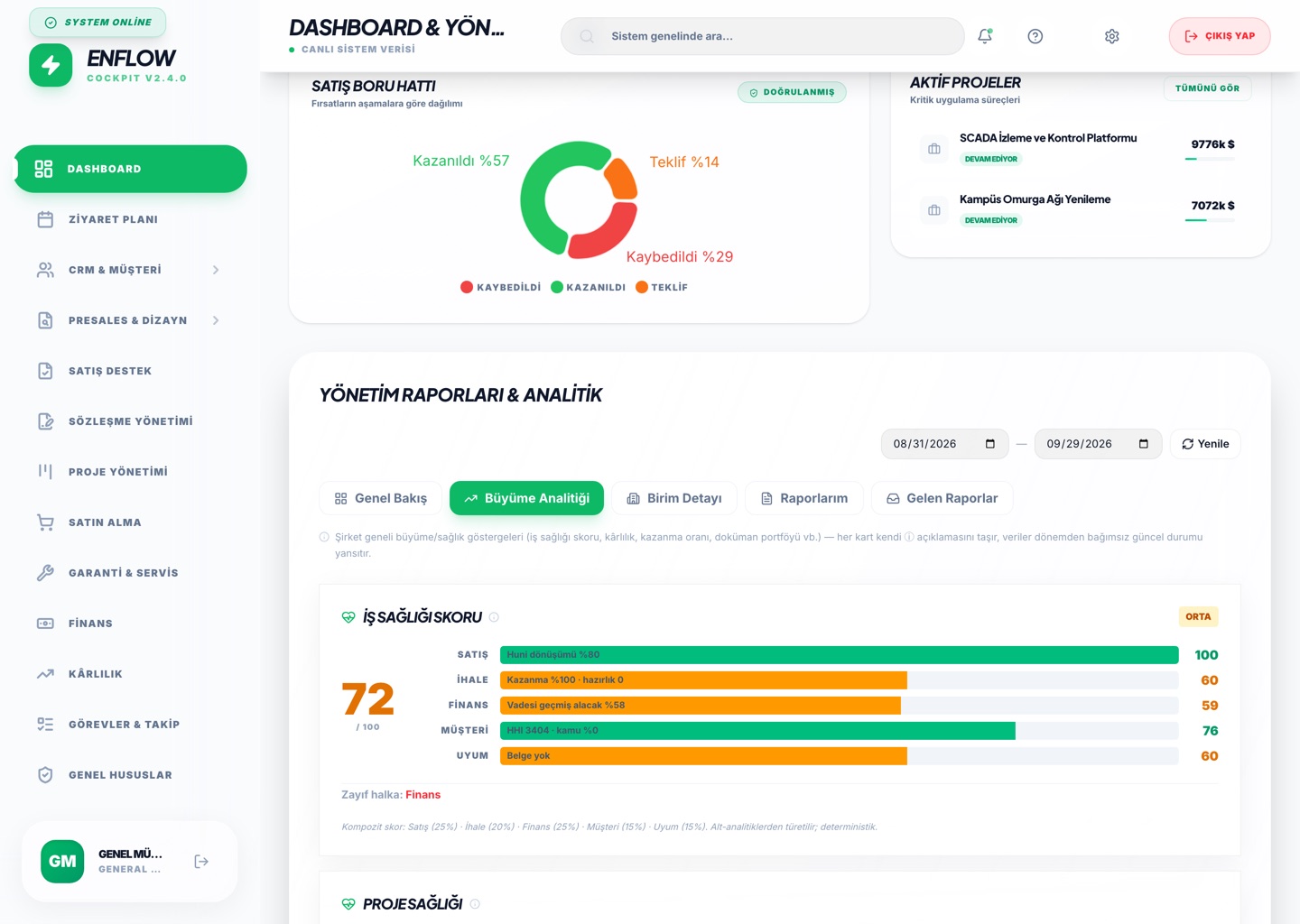This screenshot has height=924, width=1300.
Task: Open the notifications bell
Action: (985, 36)
